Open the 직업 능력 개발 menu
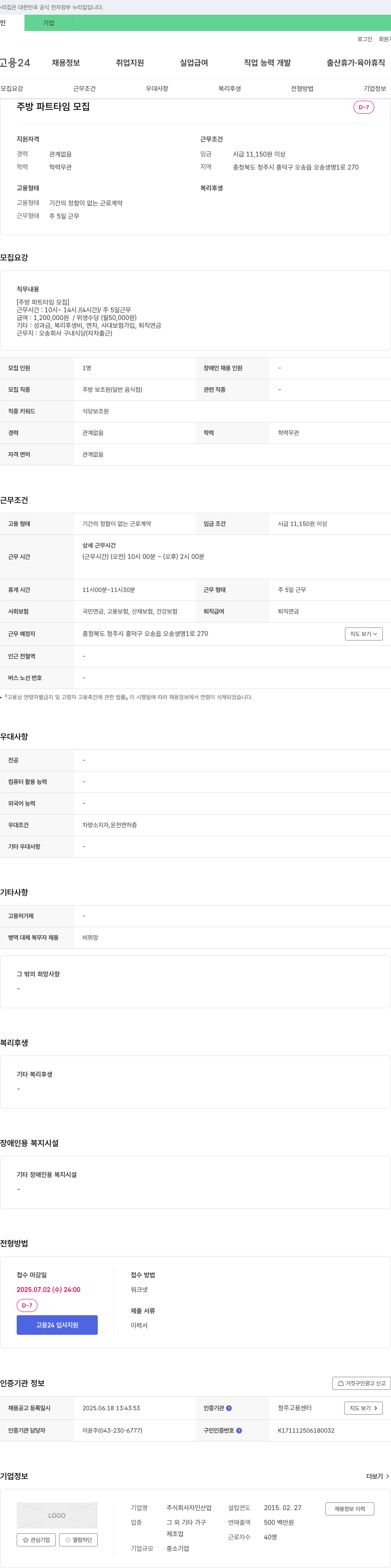The width and height of the screenshot is (391, 1568). pos(268,63)
